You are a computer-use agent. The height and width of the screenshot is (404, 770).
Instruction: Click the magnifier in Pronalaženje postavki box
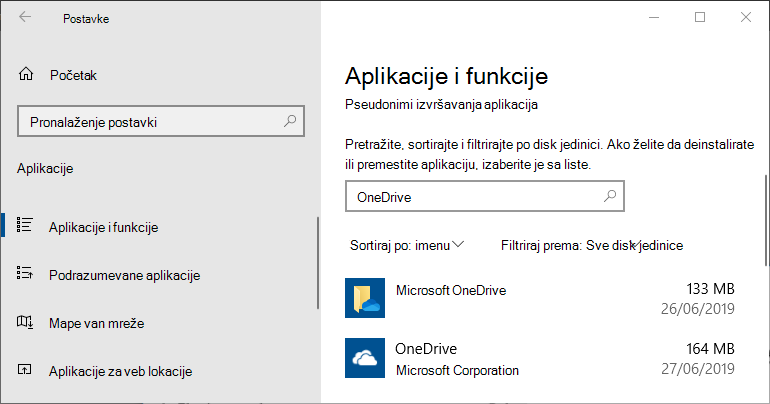pos(290,121)
